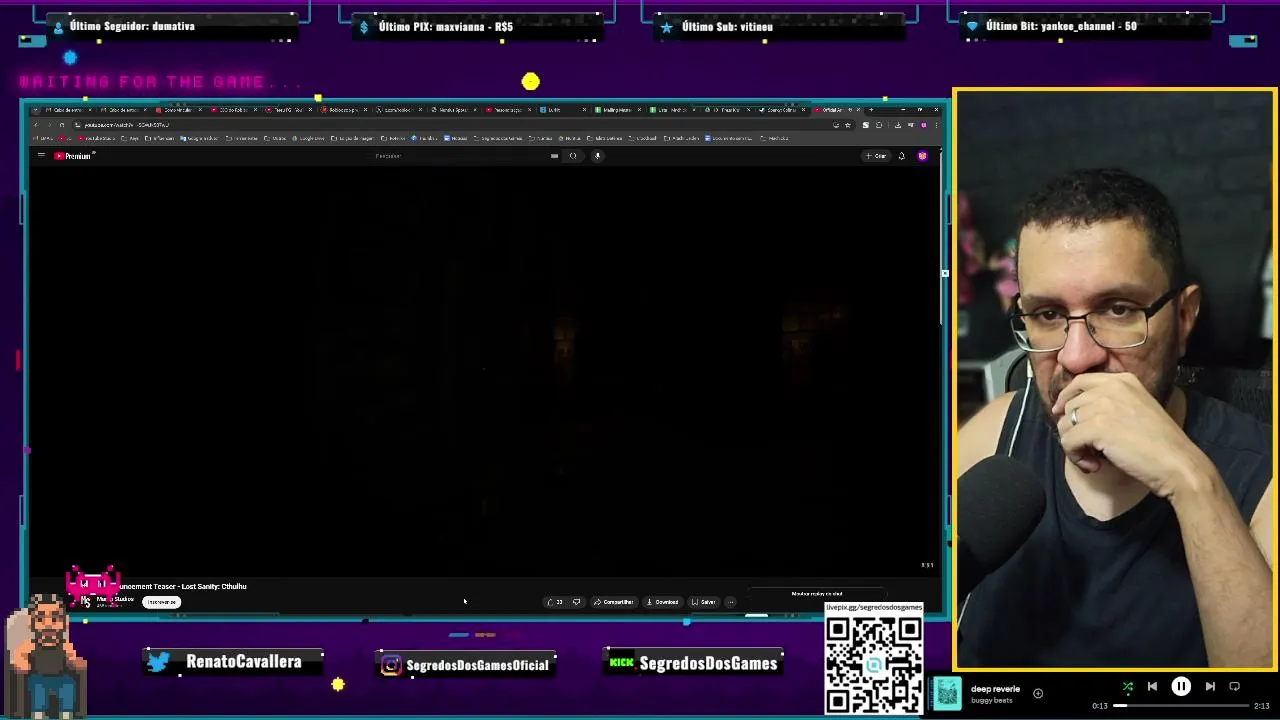Open the YouTube hamburger guide menu
The width and height of the screenshot is (1280, 720).
41,156
